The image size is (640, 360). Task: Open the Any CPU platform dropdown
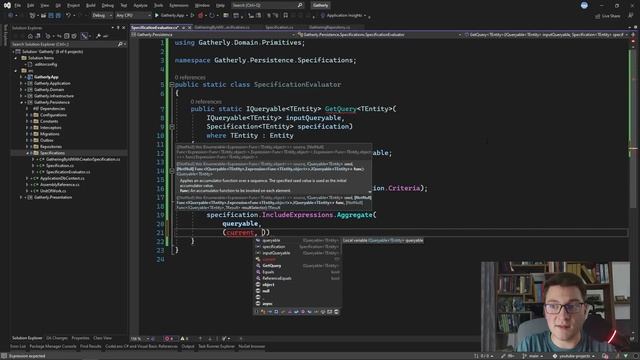(133, 16)
